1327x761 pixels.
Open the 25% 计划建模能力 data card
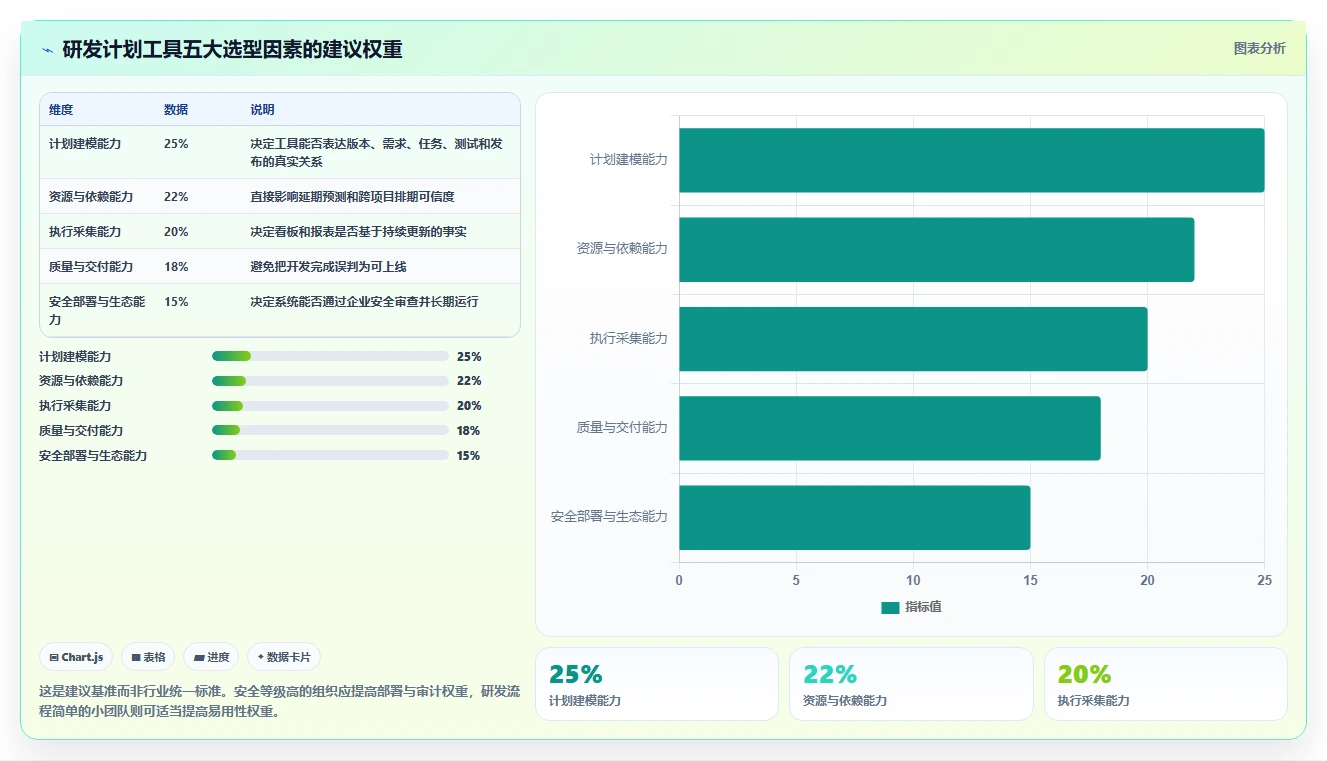[657, 684]
